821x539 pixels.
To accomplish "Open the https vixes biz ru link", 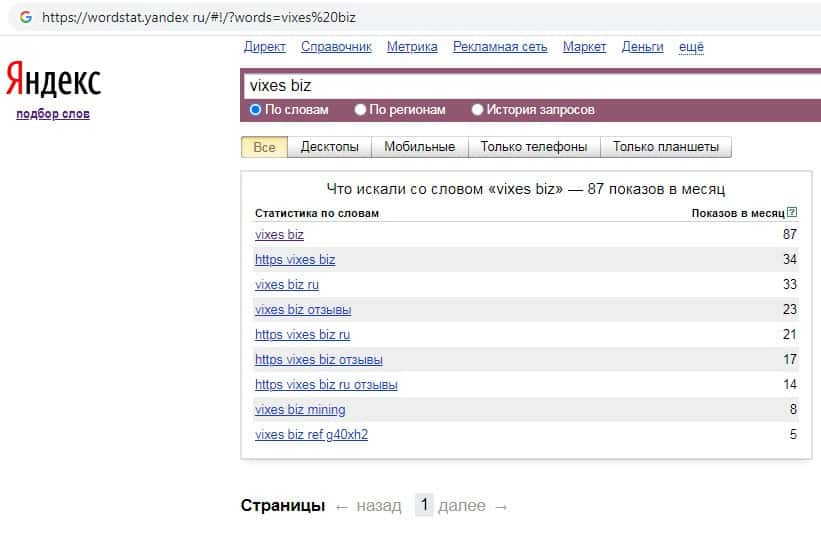I will pos(302,335).
